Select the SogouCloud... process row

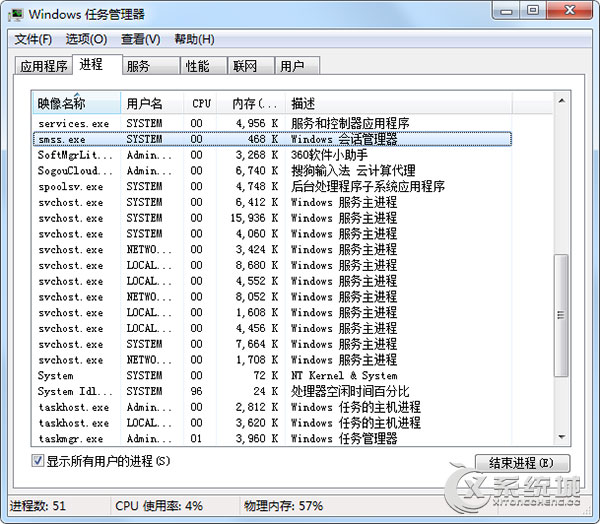[x=272, y=170]
